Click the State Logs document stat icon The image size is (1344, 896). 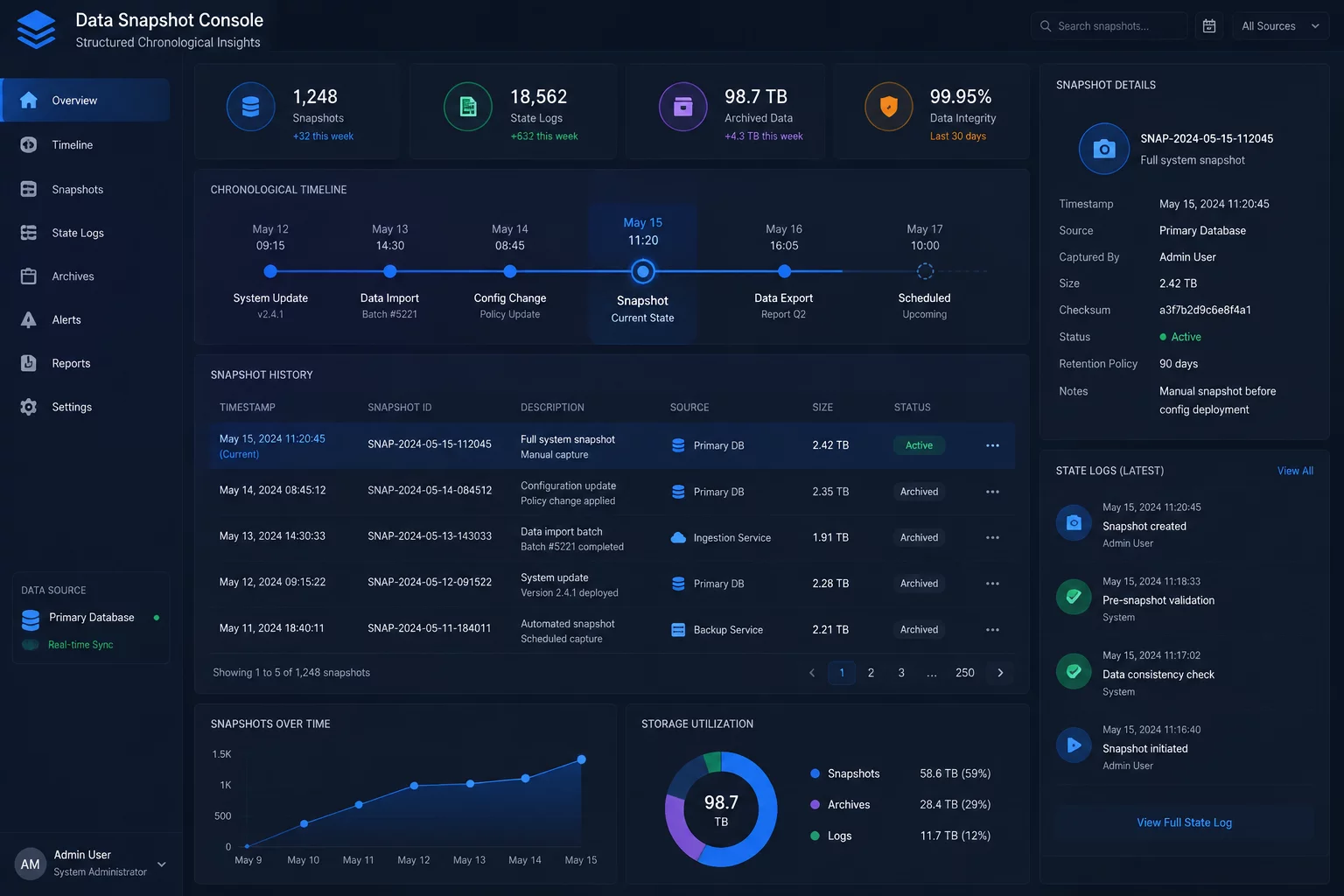(x=468, y=107)
